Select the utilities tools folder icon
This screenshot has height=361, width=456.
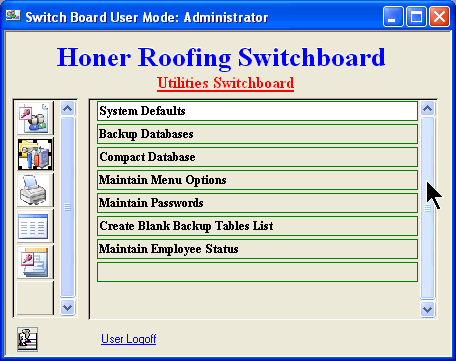[35, 155]
